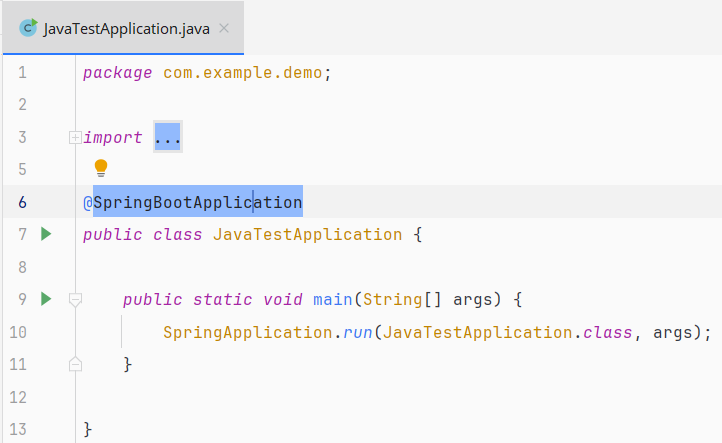Viewport: 722px width, 443px height.
Task: Click the main method name
Action: [333, 299]
